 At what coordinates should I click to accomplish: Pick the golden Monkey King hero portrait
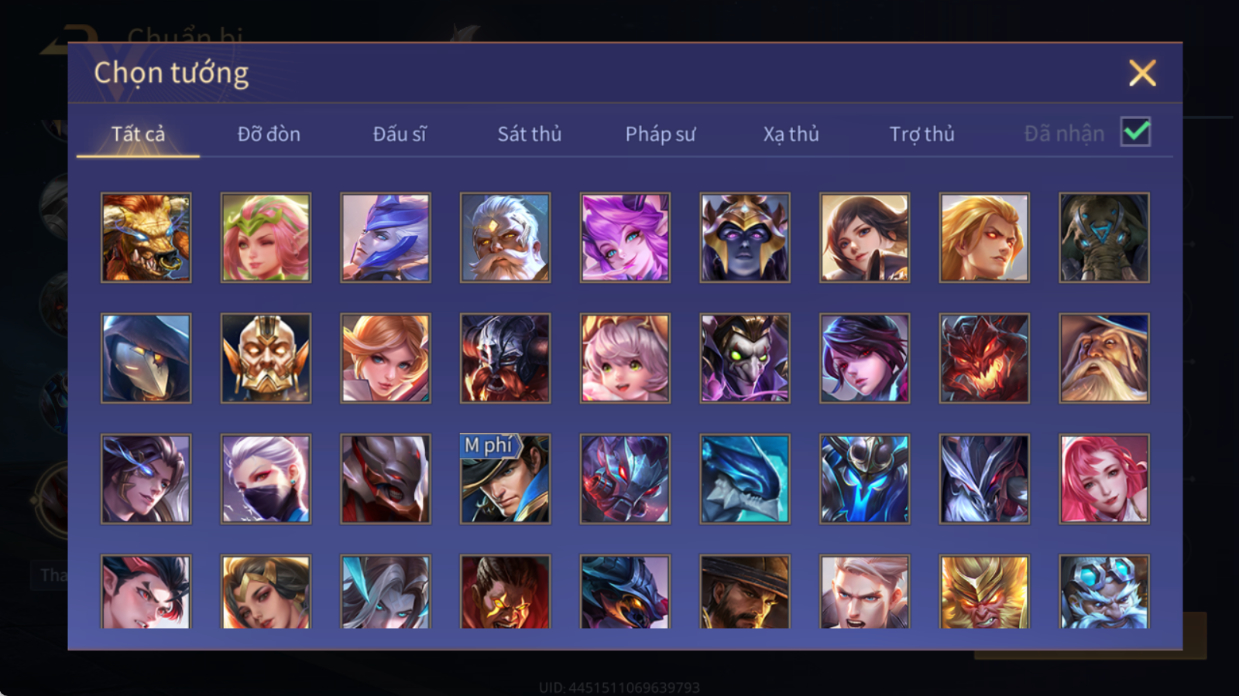click(x=984, y=592)
